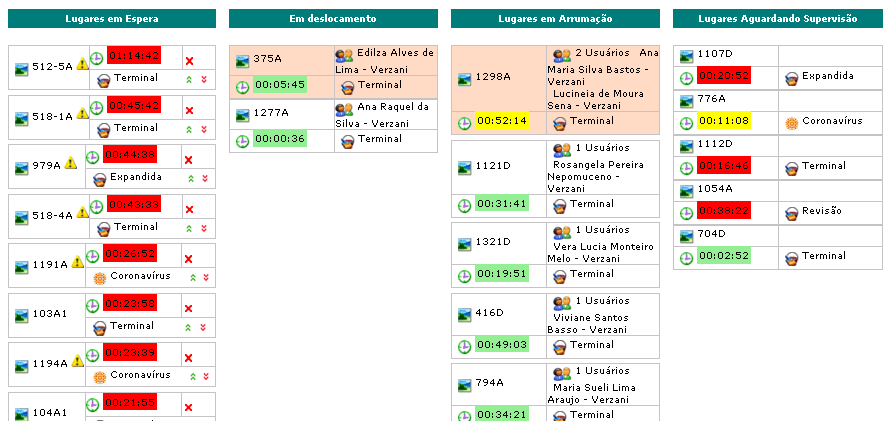Move bed 512-5A up with green arrow
This screenshot has height=421, width=890.
[x=189, y=78]
